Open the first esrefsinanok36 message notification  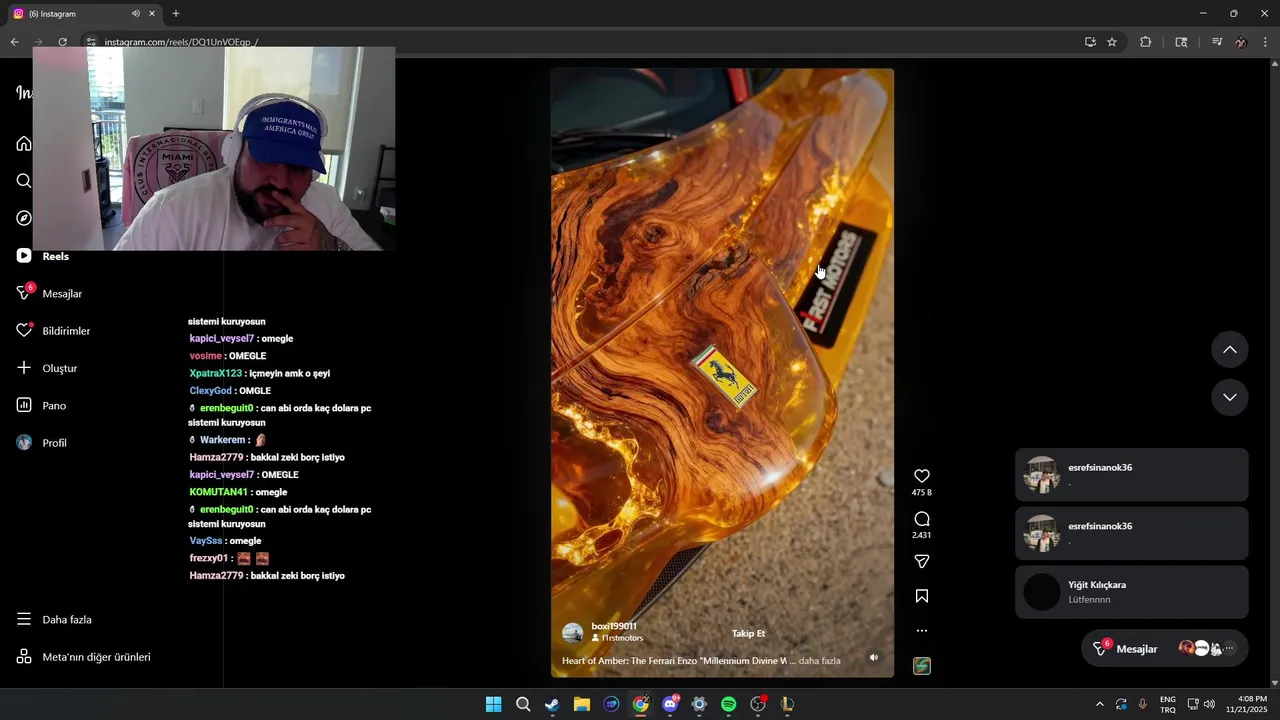[x=1131, y=475]
